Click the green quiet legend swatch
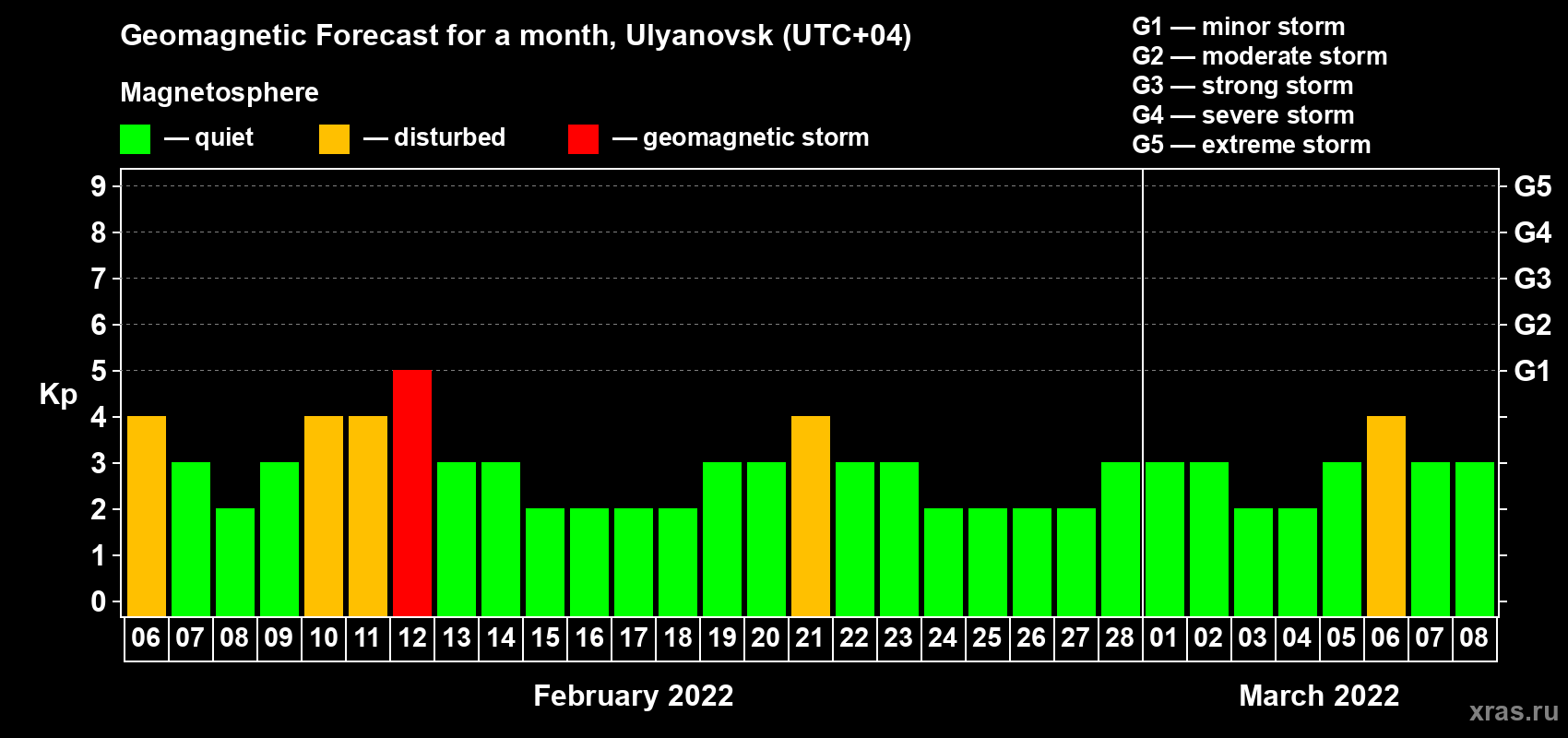Viewport: 1568px width, 738px height. [135, 139]
